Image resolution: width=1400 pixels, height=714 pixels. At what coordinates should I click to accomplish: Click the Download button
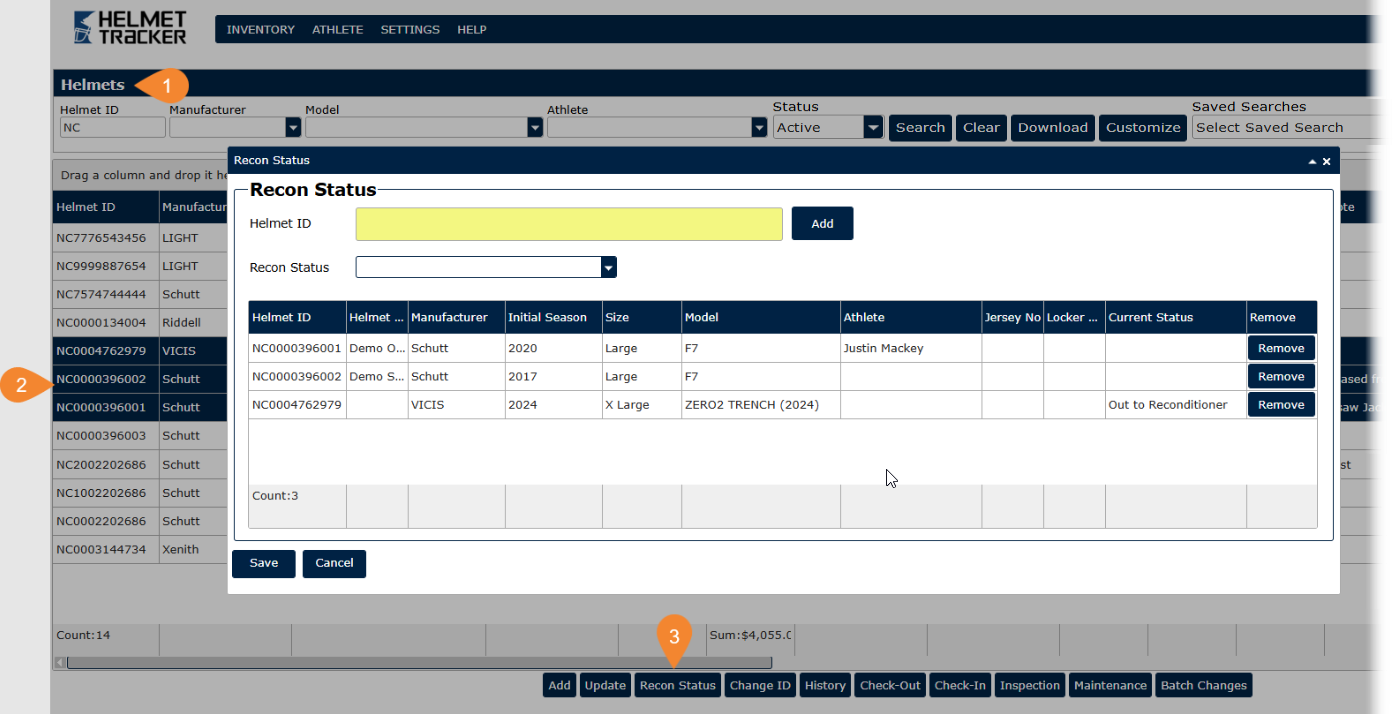1053,128
